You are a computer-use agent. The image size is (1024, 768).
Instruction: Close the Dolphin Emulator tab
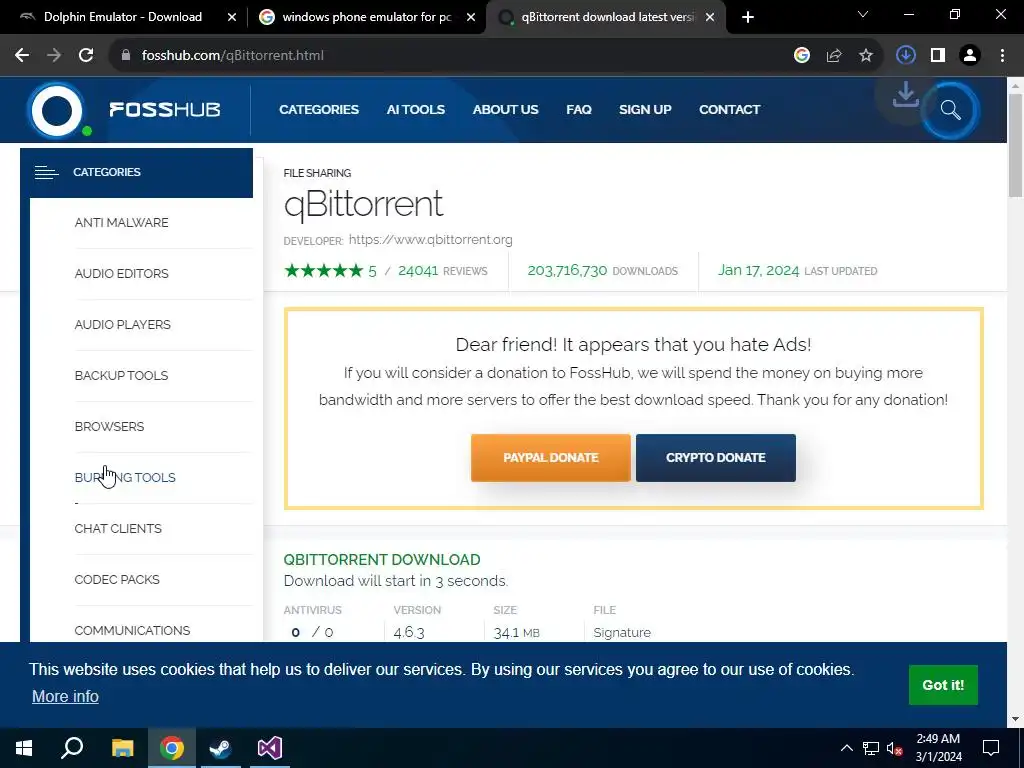click(232, 17)
